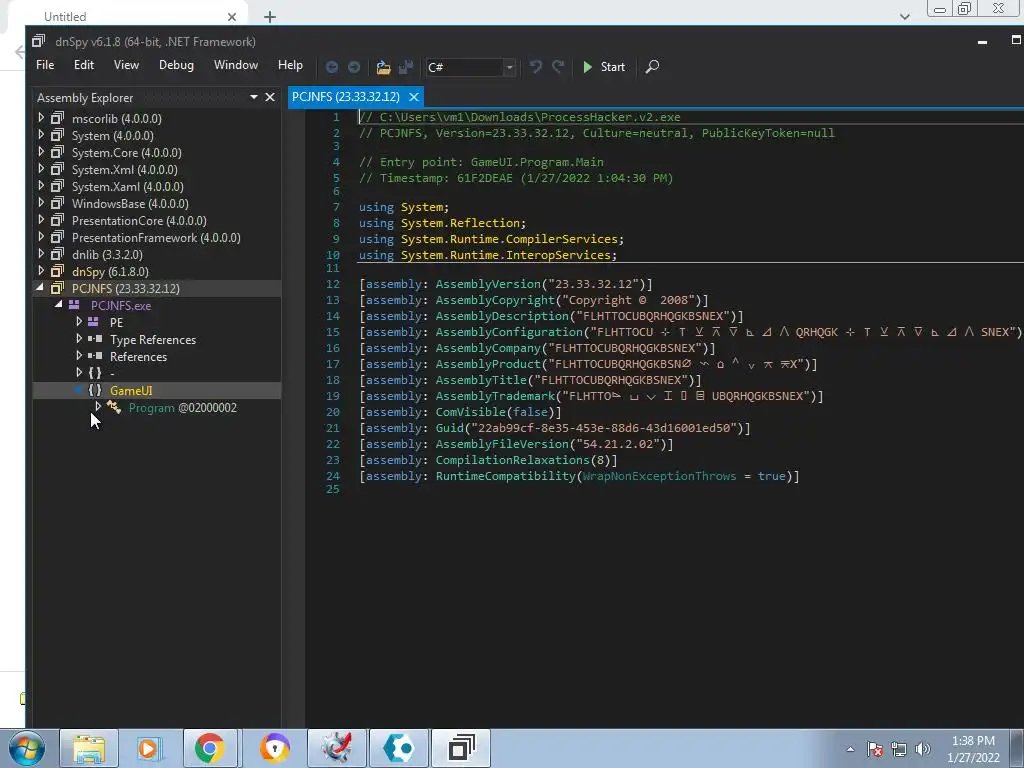Click System.Reflection in using line
1024x768 pixels.
(460, 223)
